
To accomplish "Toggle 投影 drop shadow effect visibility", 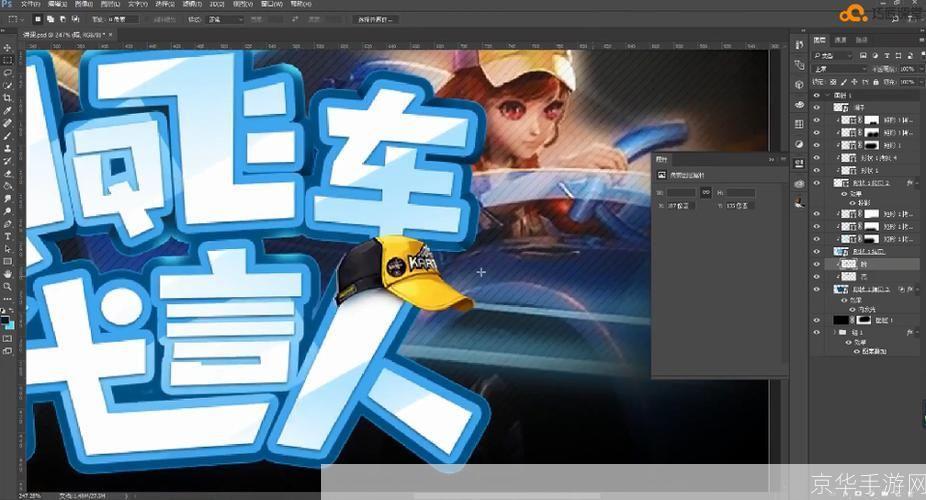I will point(854,202).
